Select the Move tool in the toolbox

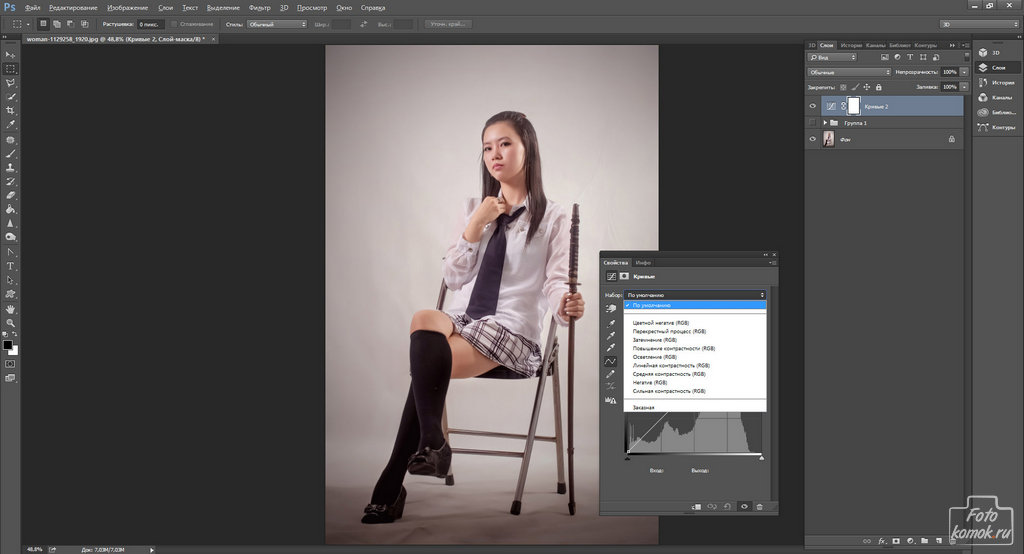(x=10, y=55)
